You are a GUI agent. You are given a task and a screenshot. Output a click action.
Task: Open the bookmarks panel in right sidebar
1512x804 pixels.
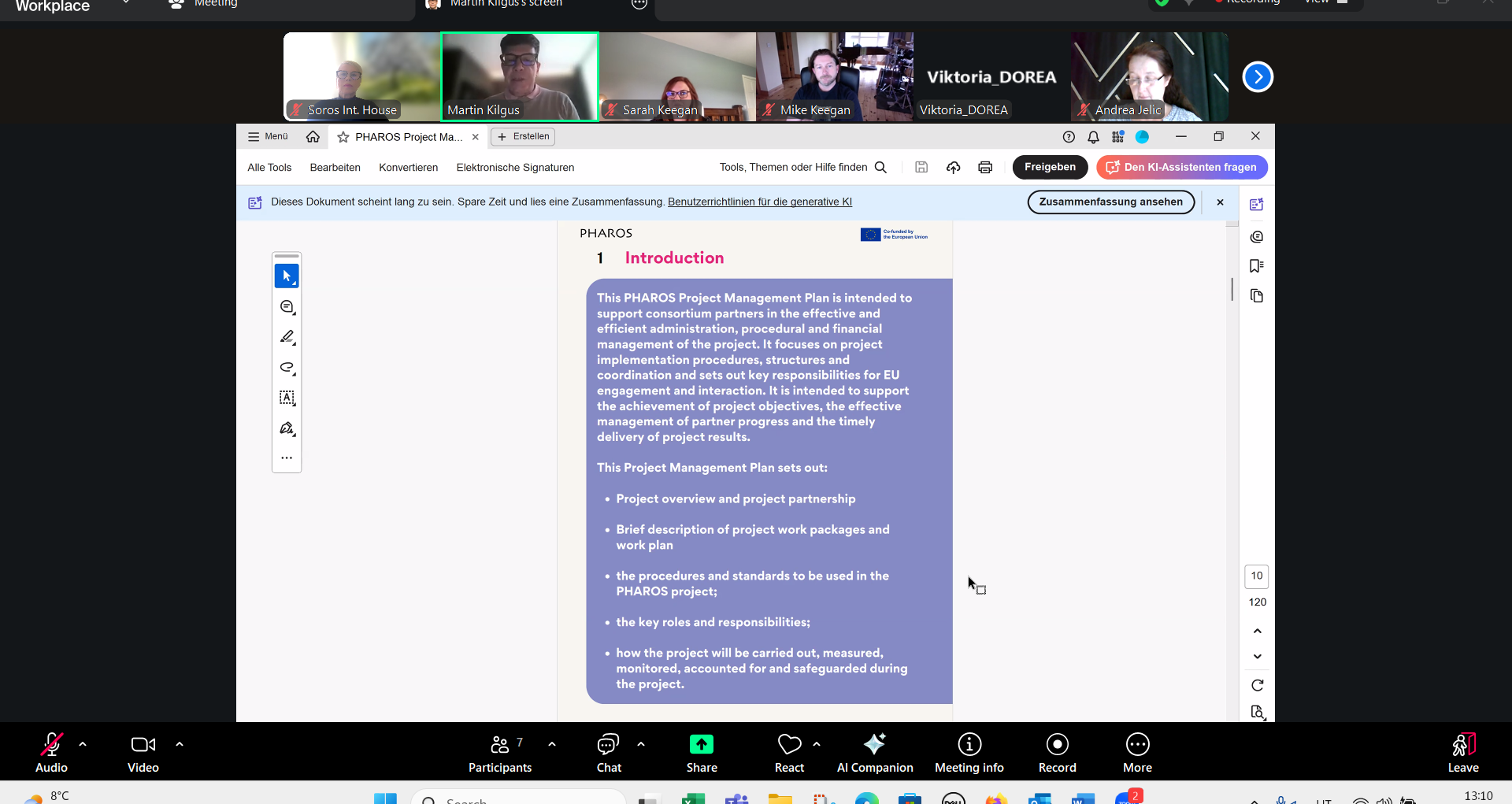[1257, 266]
